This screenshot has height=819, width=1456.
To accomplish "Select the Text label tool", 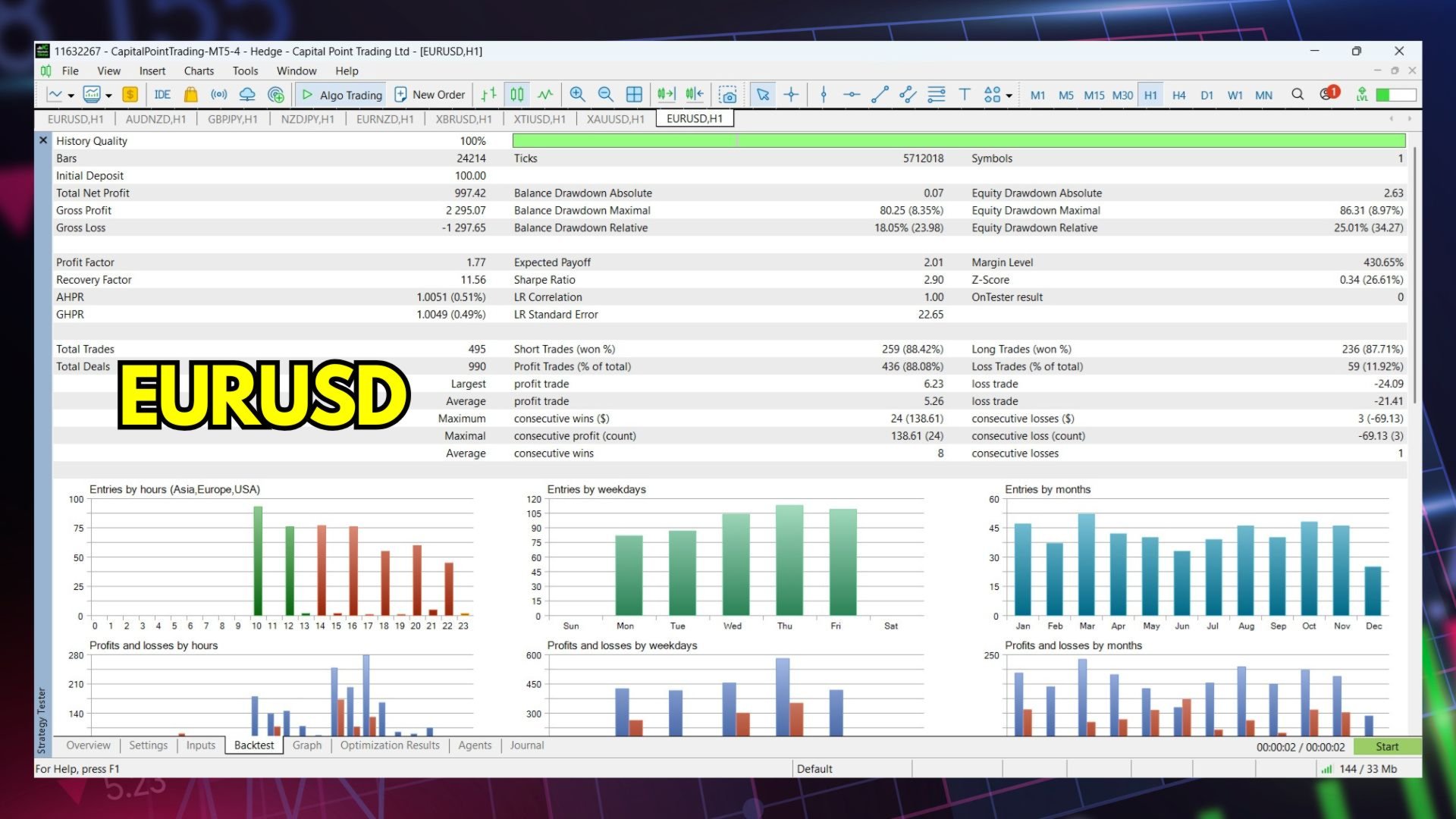I will click(x=964, y=95).
